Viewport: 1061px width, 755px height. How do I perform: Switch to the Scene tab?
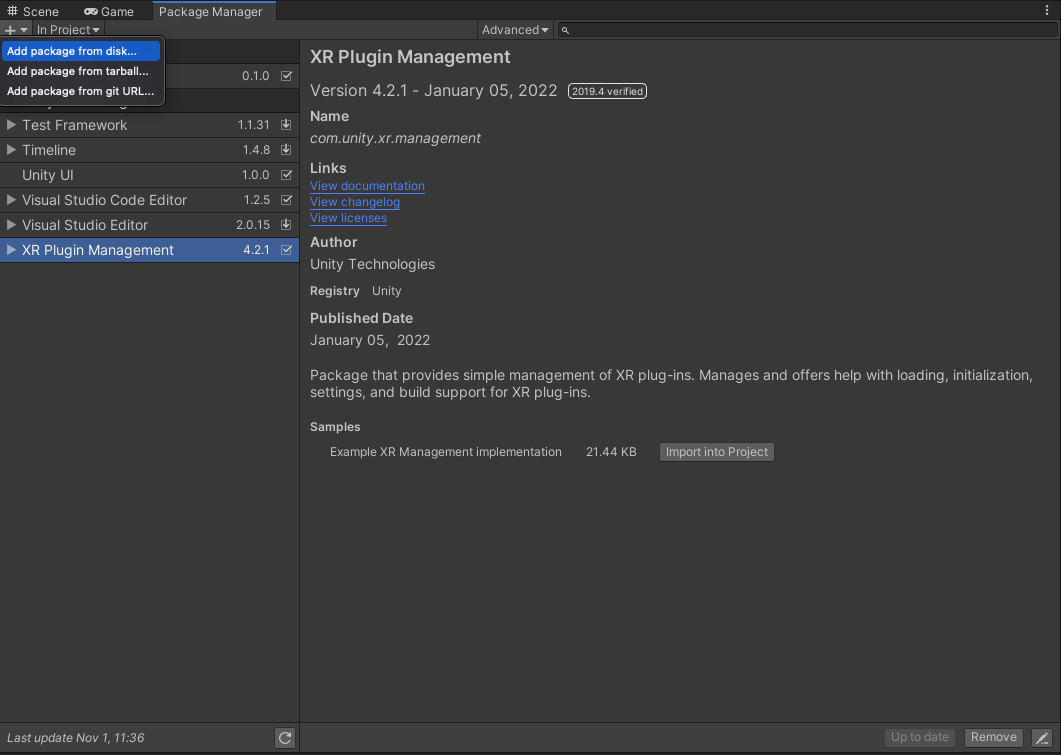coord(34,11)
